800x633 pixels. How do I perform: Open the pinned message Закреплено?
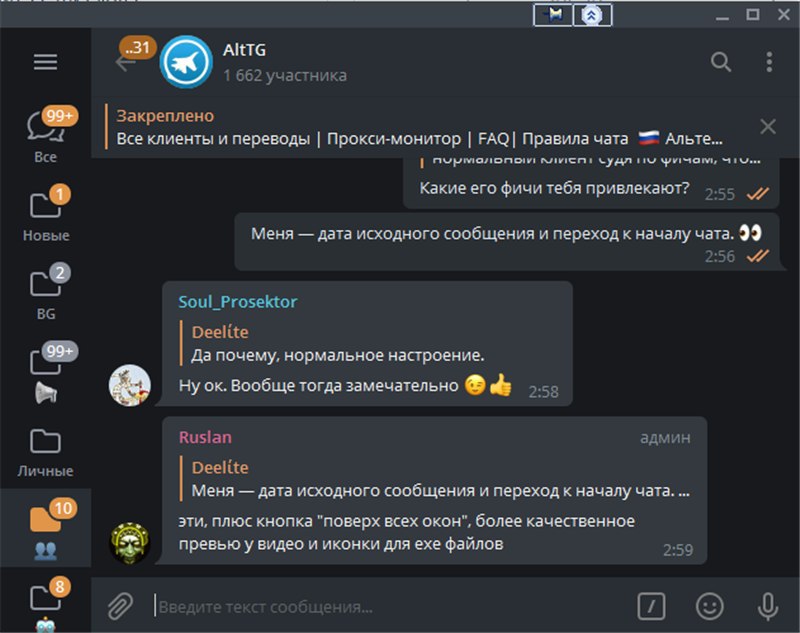pyautogui.click(x=418, y=127)
